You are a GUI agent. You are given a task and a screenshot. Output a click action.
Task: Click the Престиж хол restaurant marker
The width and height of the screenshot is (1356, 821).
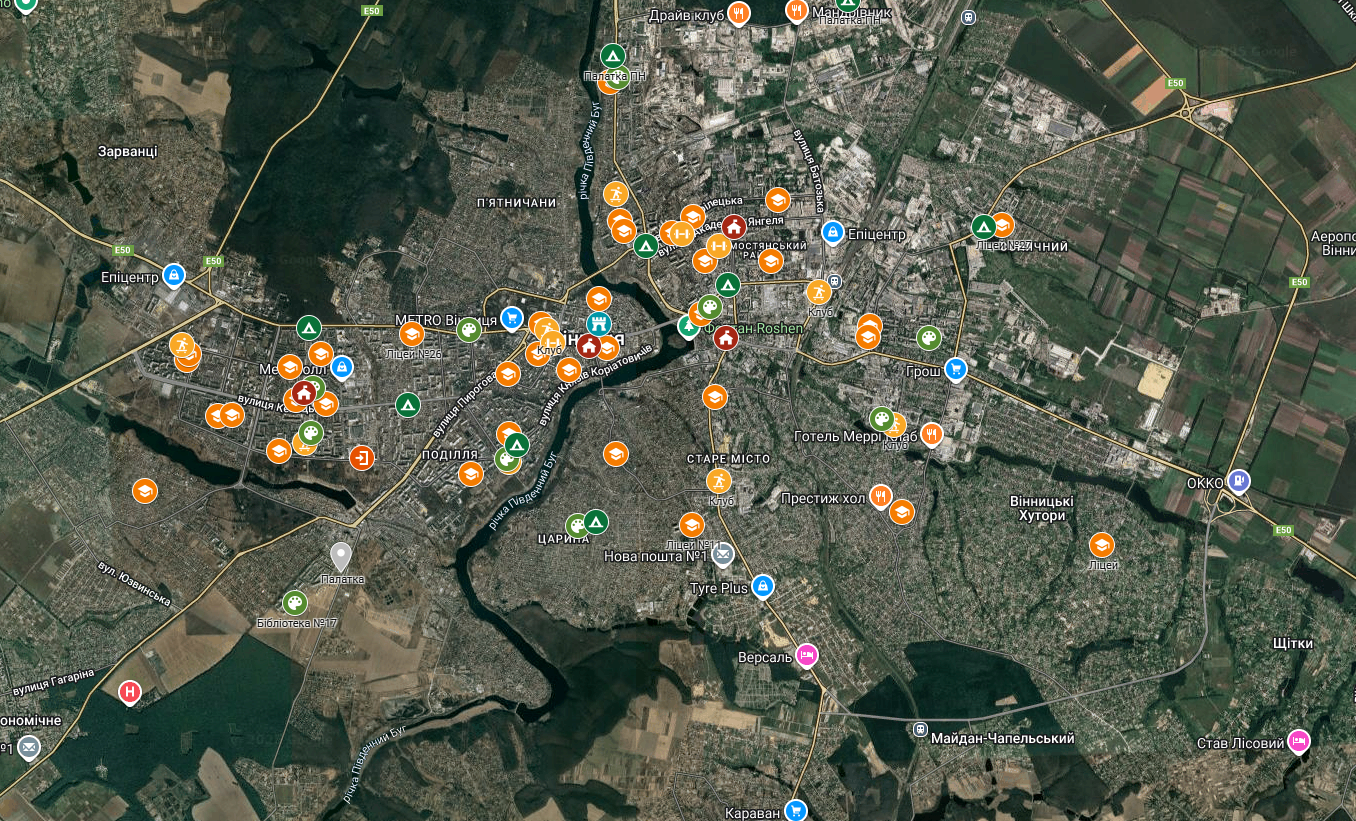click(x=880, y=495)
